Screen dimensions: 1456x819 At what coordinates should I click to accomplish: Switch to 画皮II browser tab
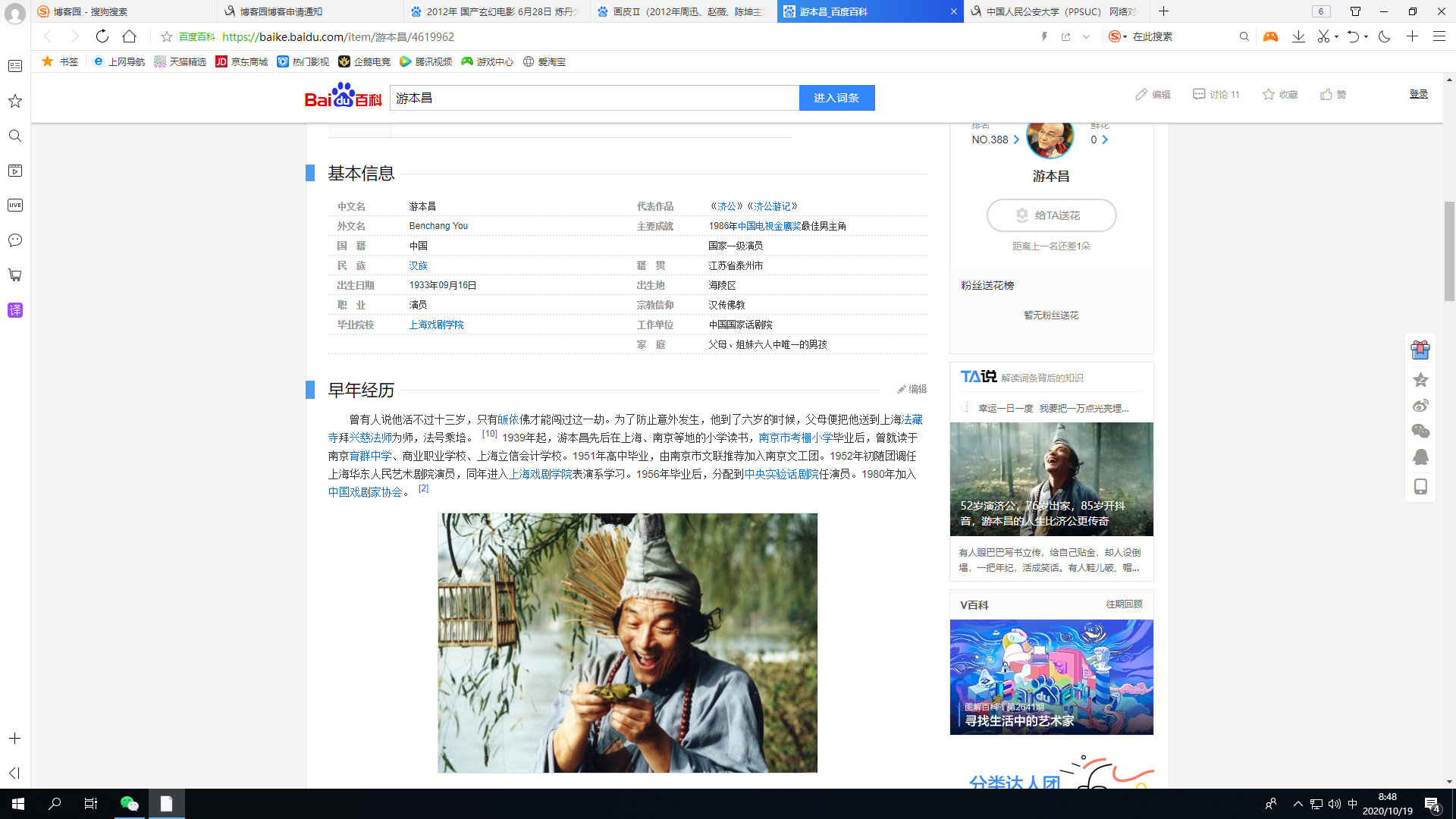682,11
